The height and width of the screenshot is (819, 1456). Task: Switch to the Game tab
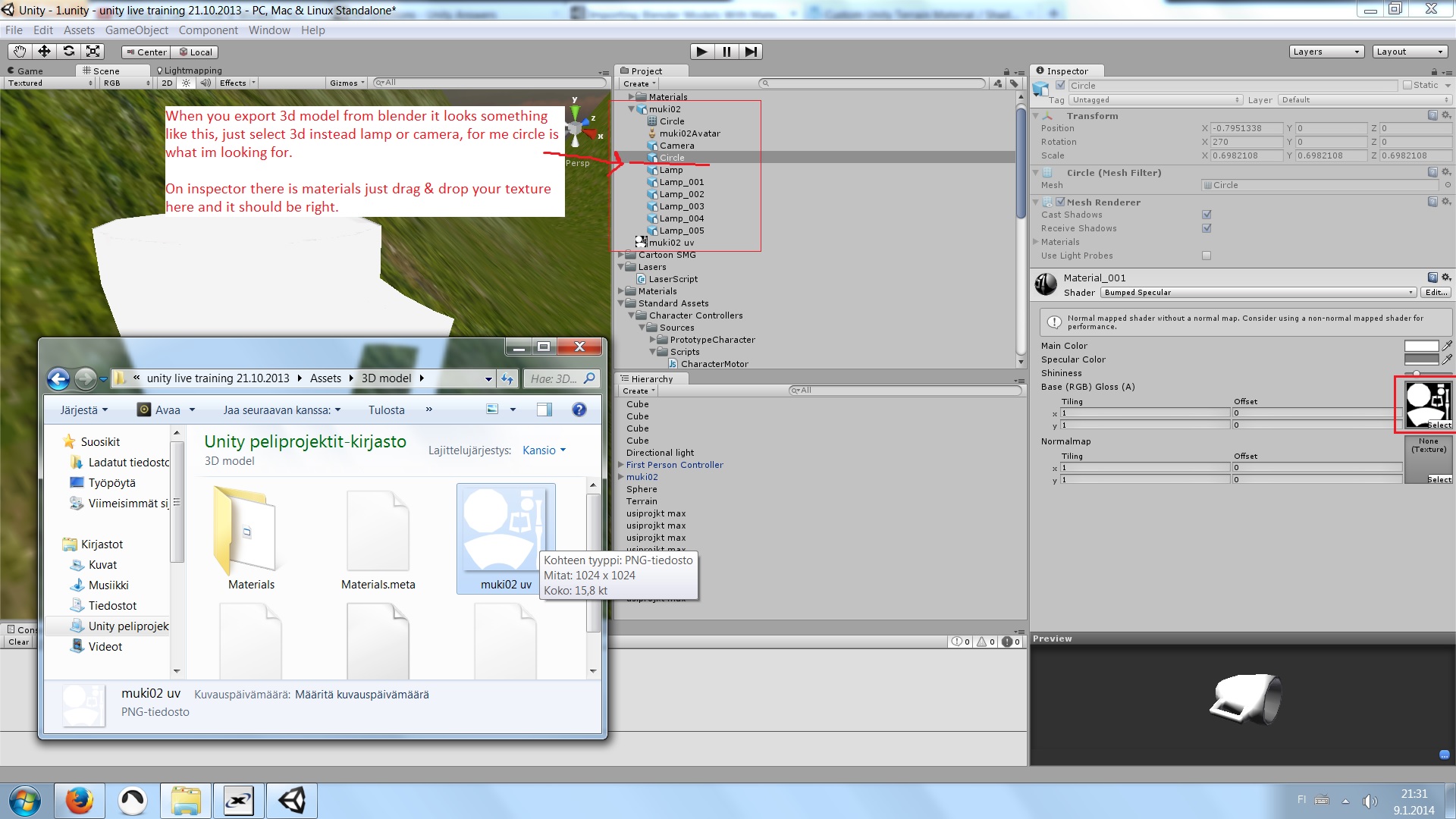[x=25, y=71]
